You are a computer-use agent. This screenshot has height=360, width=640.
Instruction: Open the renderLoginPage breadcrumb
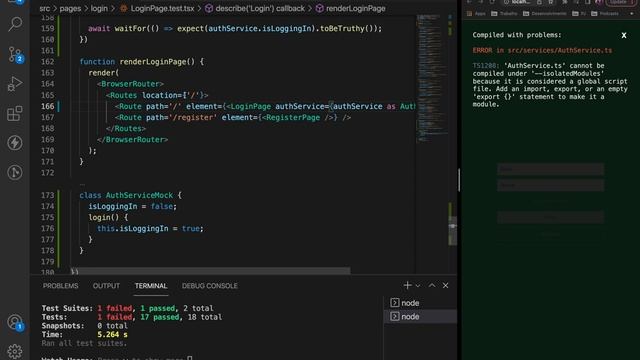point(351,9)
